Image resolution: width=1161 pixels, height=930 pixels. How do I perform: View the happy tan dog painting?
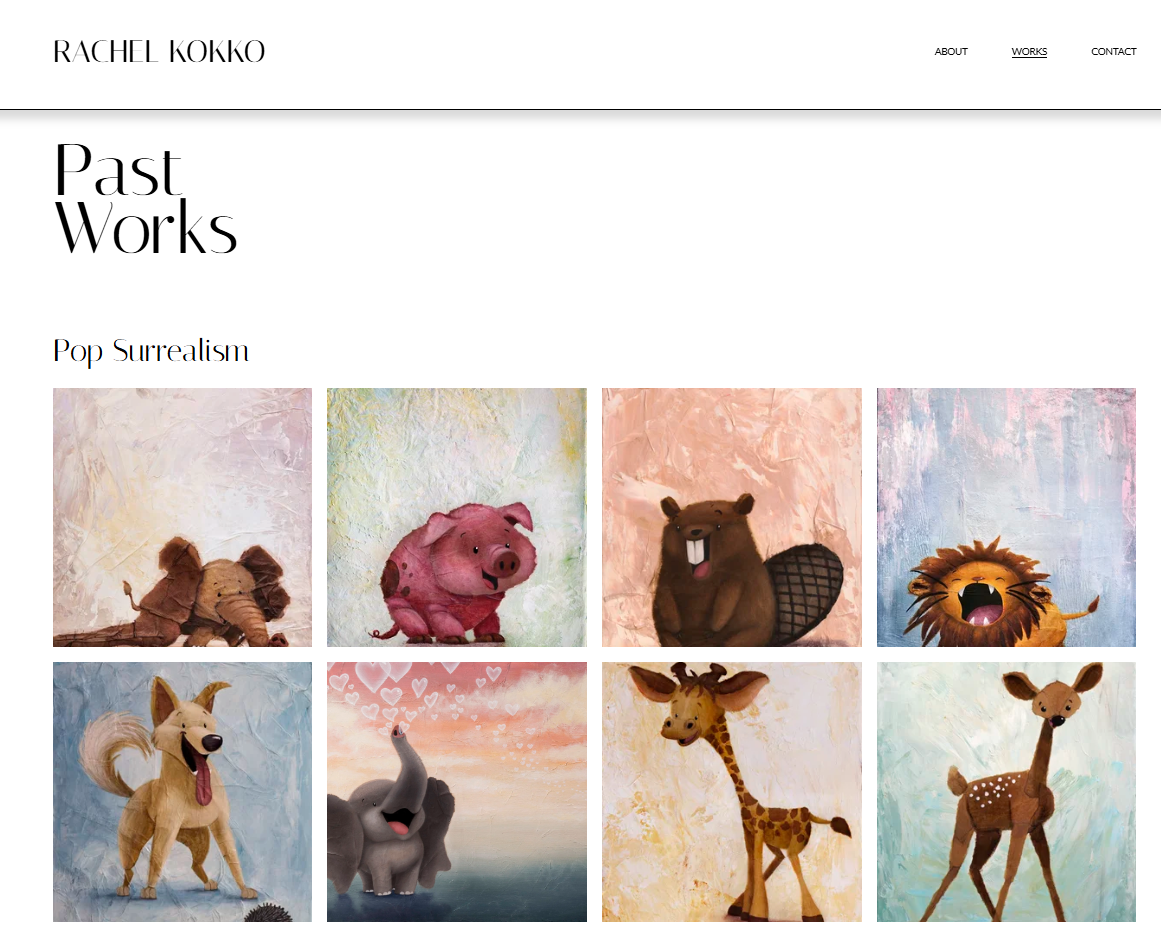click(x=182, y=792)
